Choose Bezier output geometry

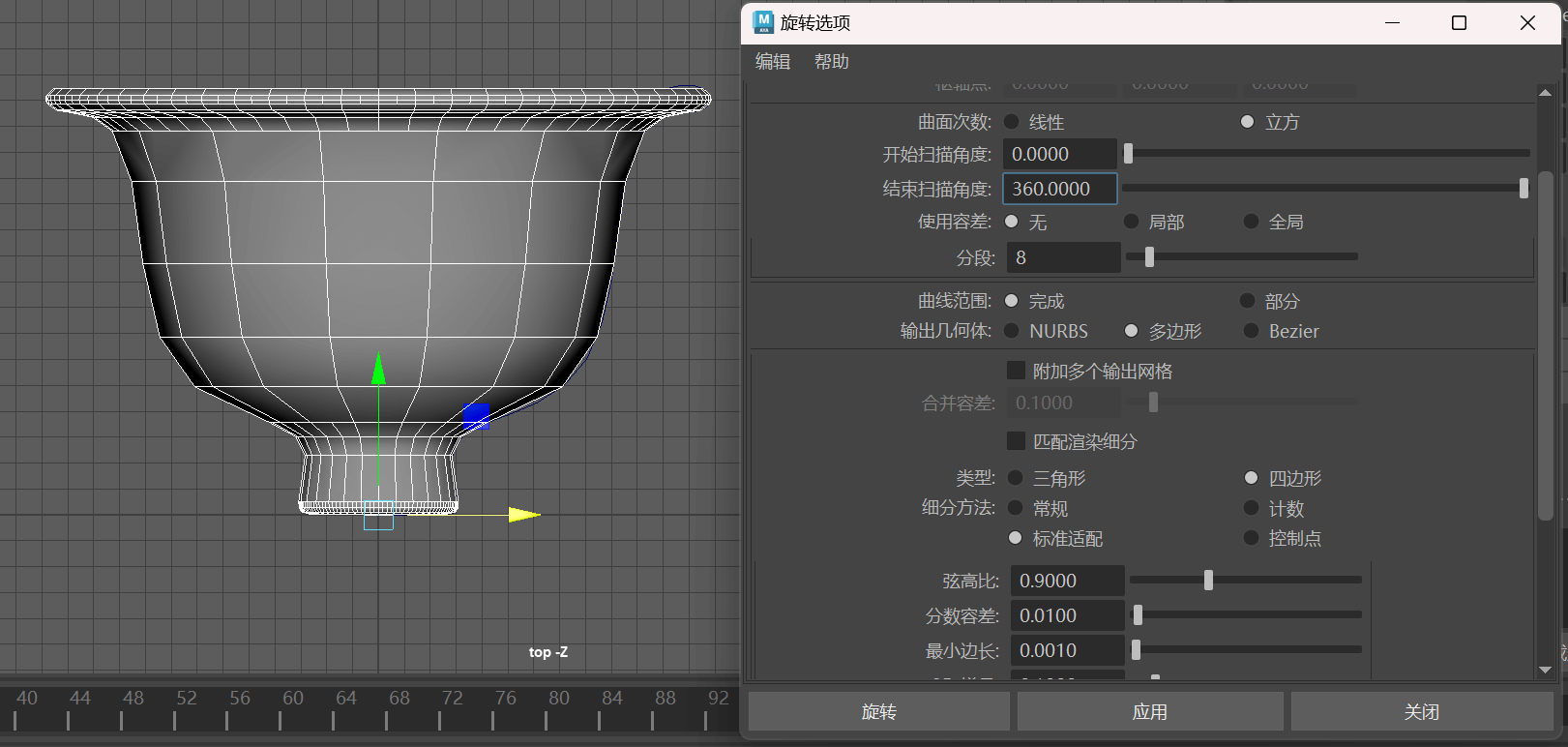[1251, 331]
